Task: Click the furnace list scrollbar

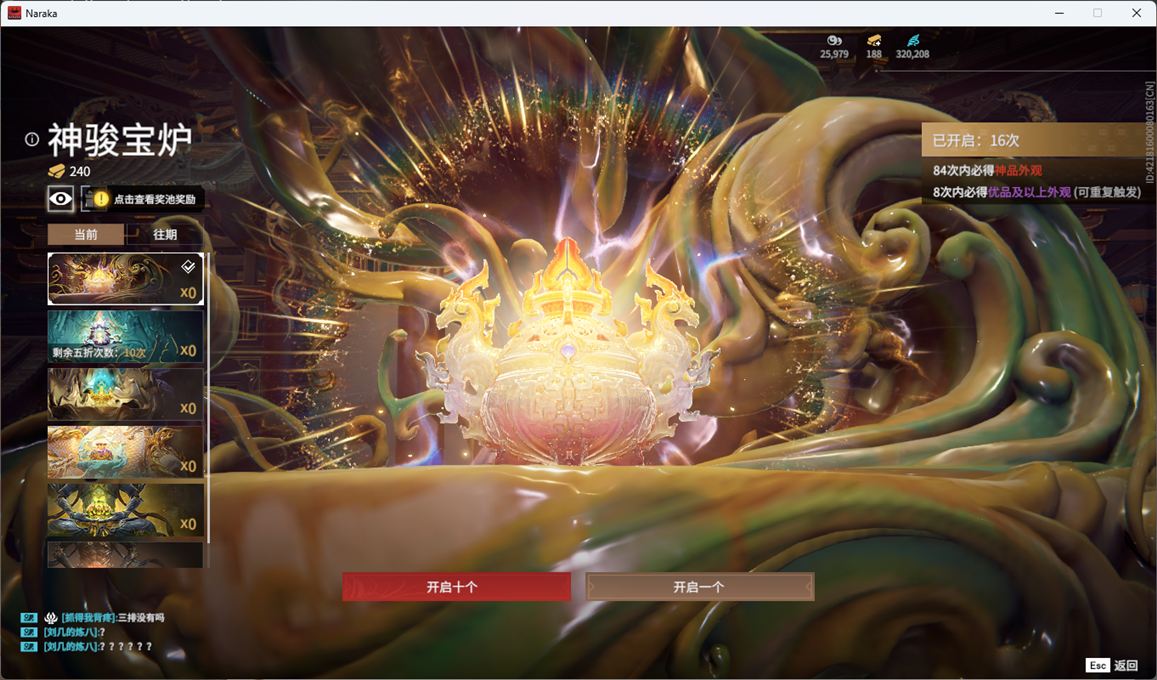Action: tap(208, 398)
